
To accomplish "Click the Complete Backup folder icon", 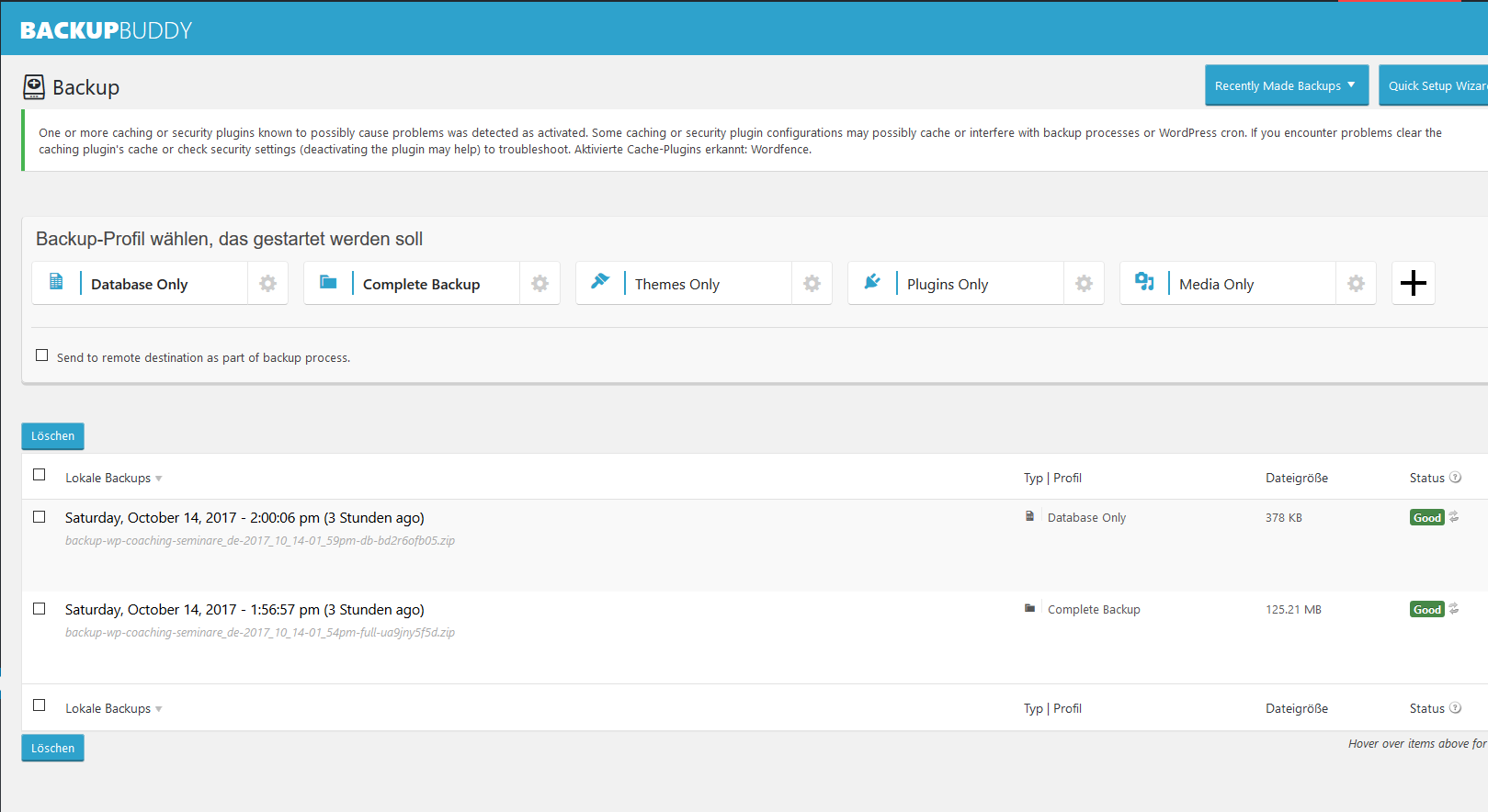I will tap(328, 281).
